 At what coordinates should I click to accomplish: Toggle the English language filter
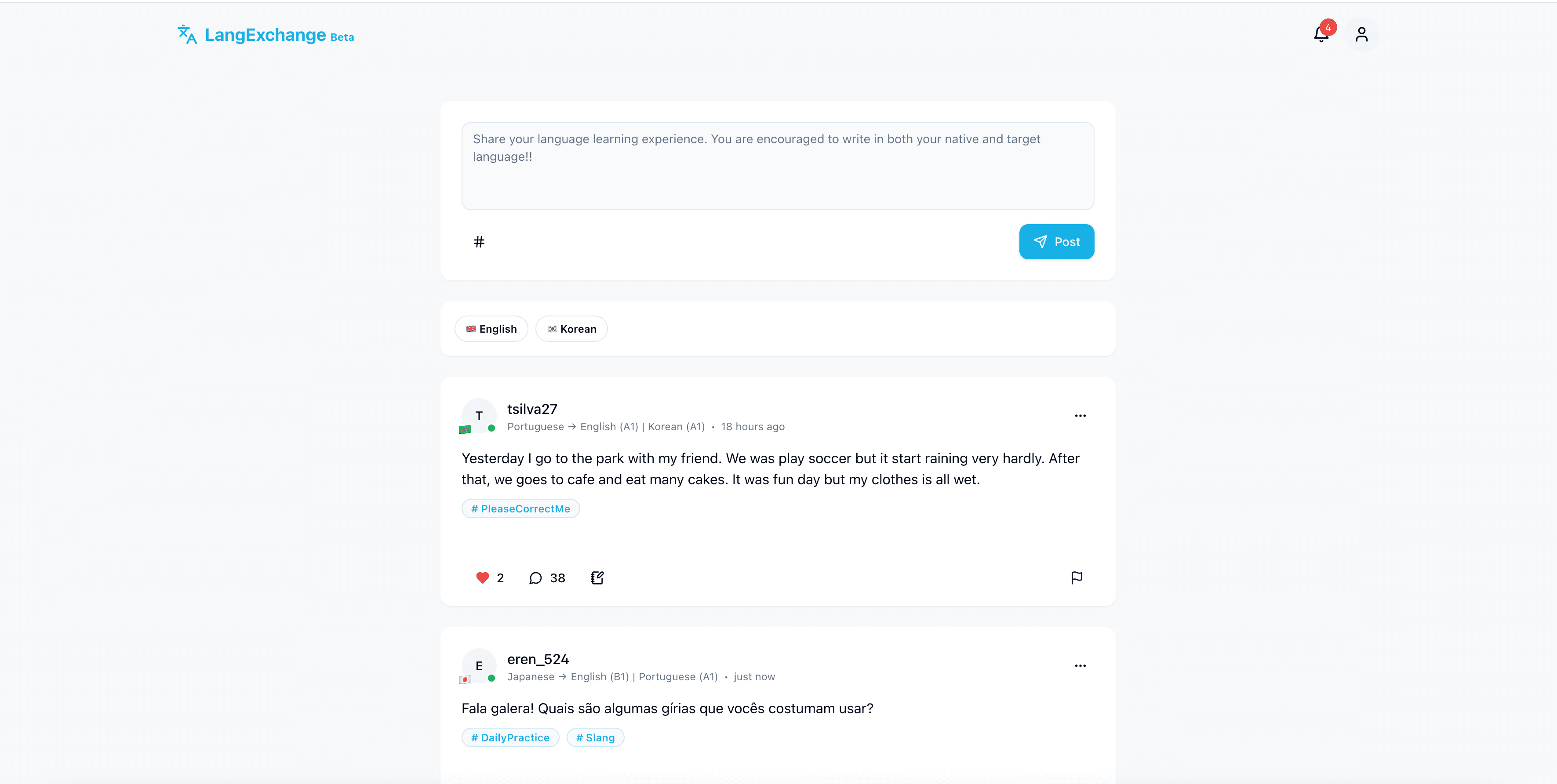tap(491, 329)
